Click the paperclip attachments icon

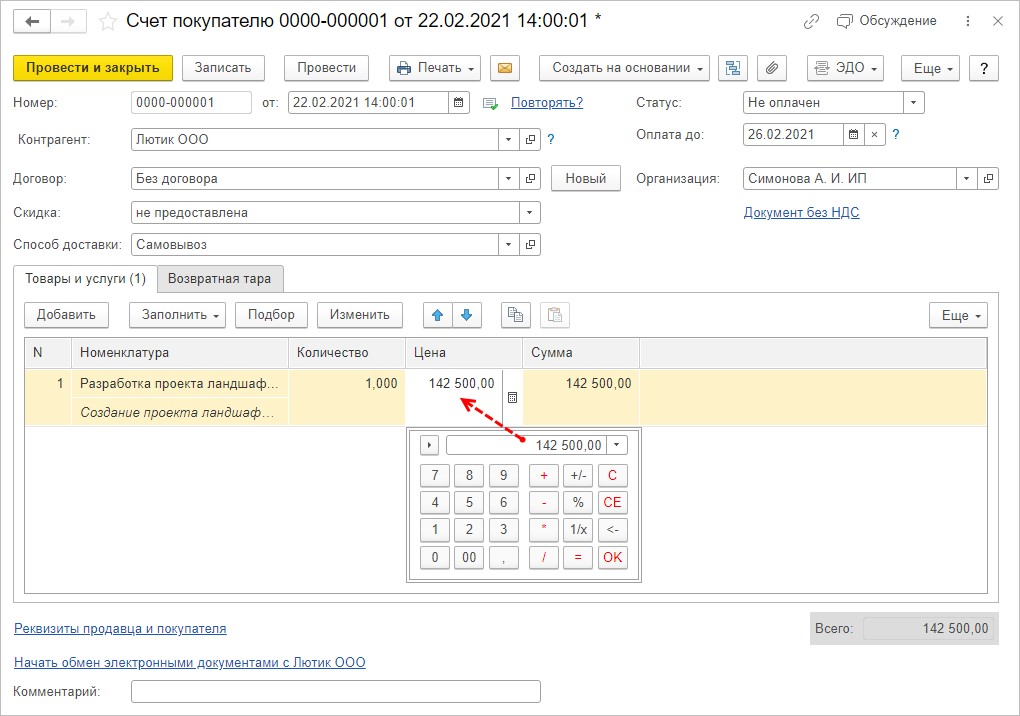771,68
